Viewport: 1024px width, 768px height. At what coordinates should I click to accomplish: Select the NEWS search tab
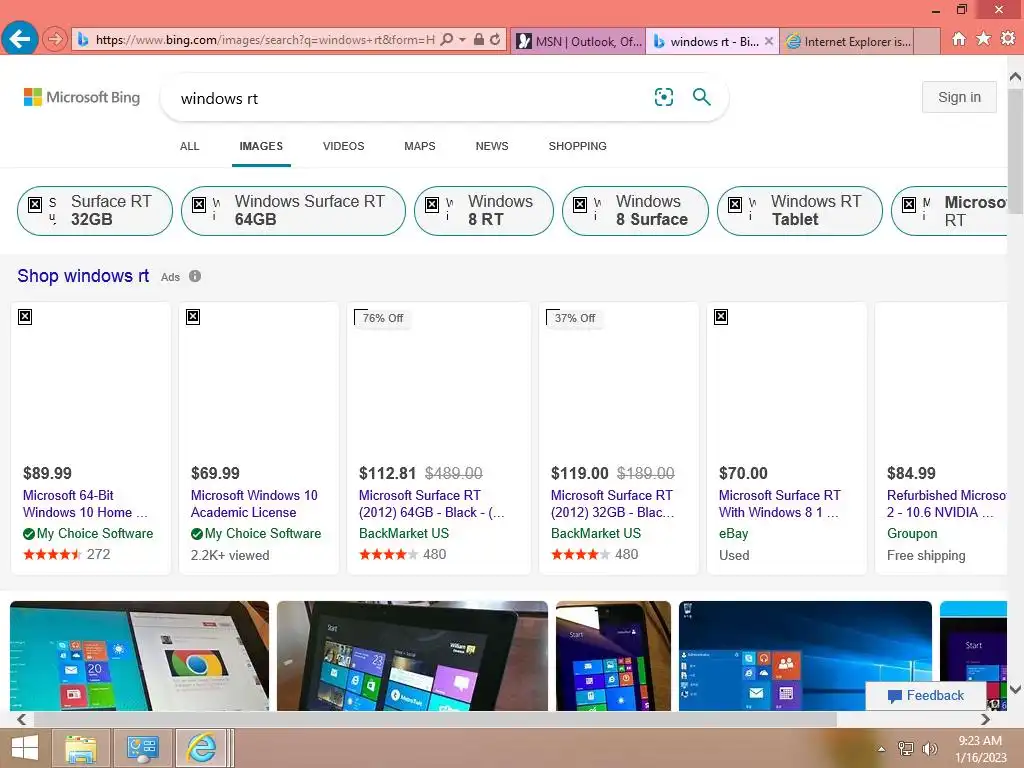point(492,146)
